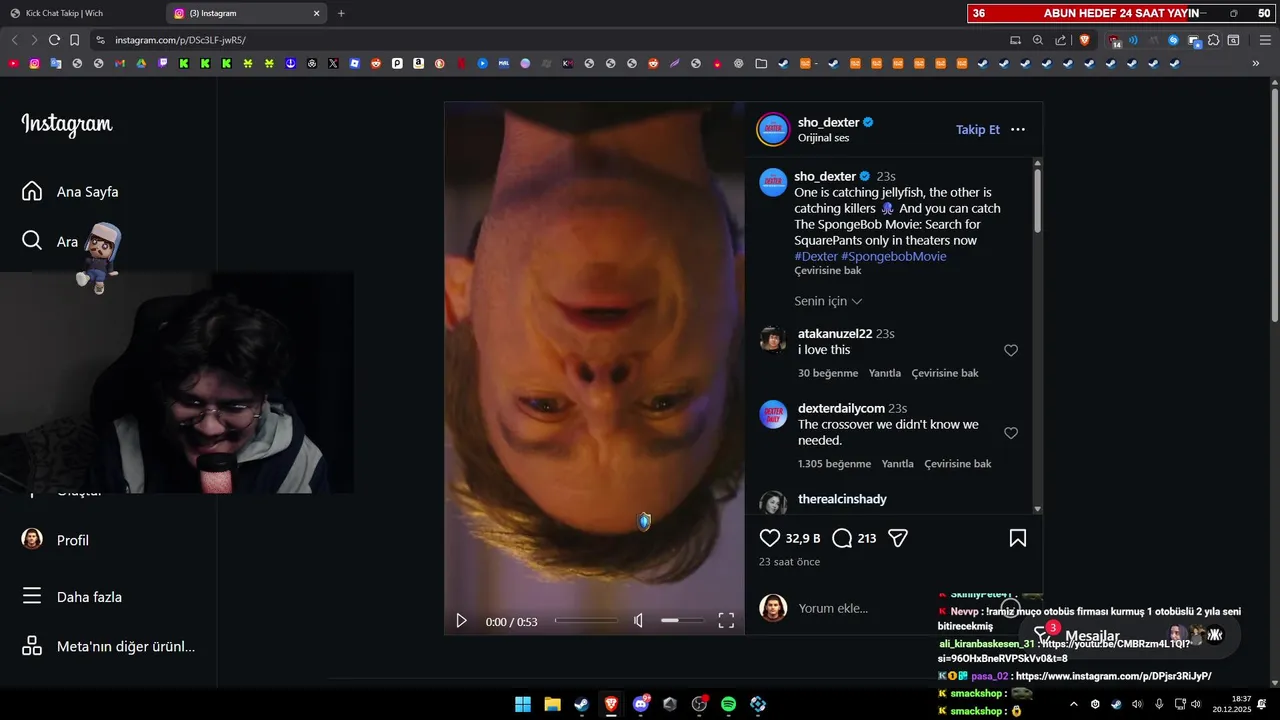Save the post with bookmark icon

click(1018, 538)
